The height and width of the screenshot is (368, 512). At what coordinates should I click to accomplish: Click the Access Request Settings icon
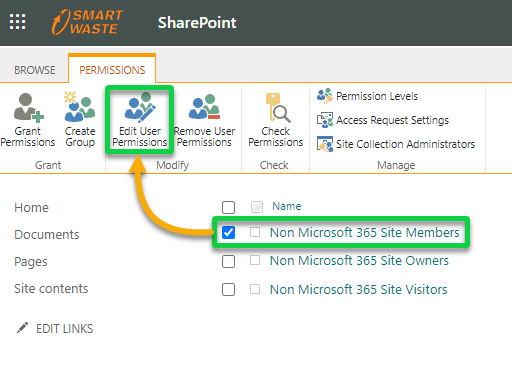click(x=325, y=120)
